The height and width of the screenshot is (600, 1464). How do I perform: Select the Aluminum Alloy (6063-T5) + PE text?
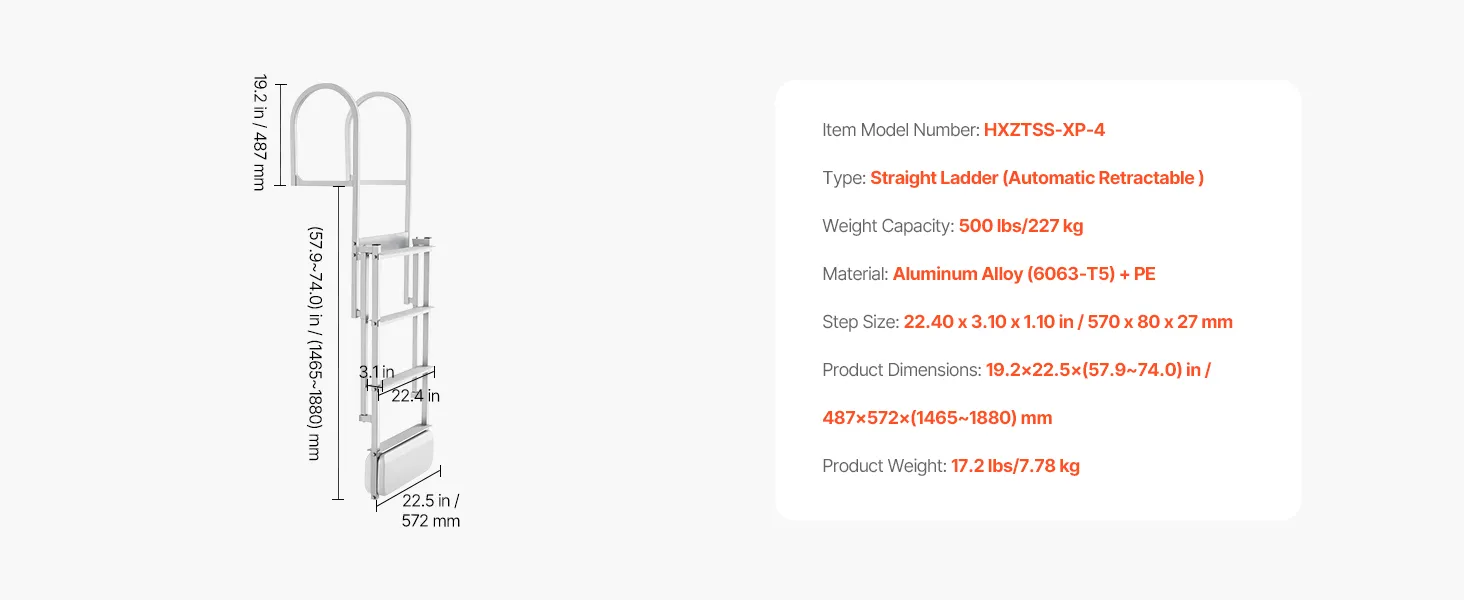(x=1024, y=274)
